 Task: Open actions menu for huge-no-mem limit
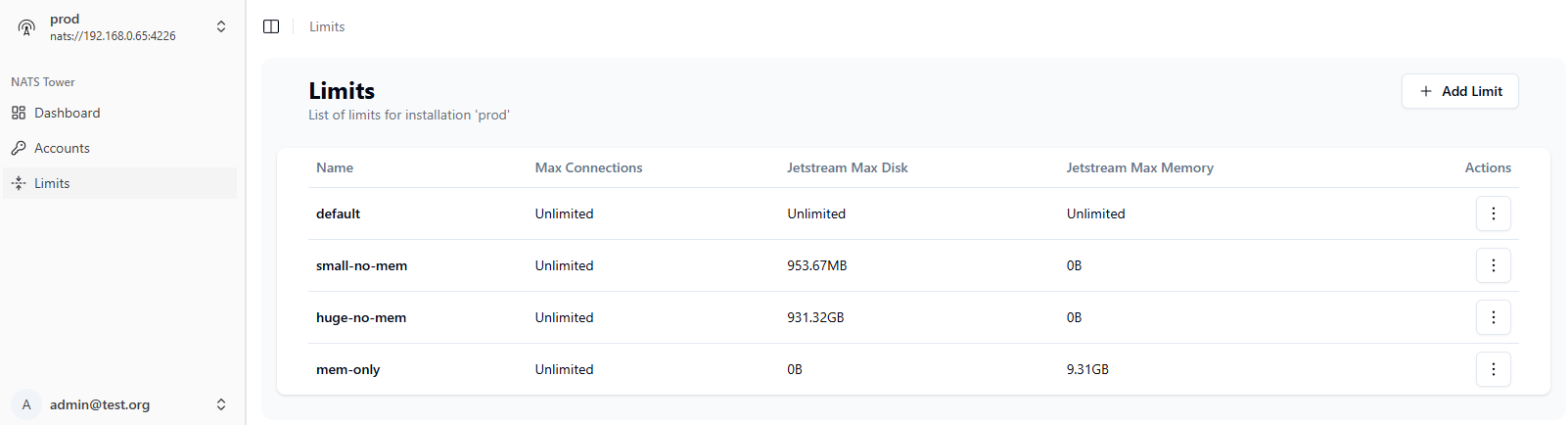[x=1493, y=317]
